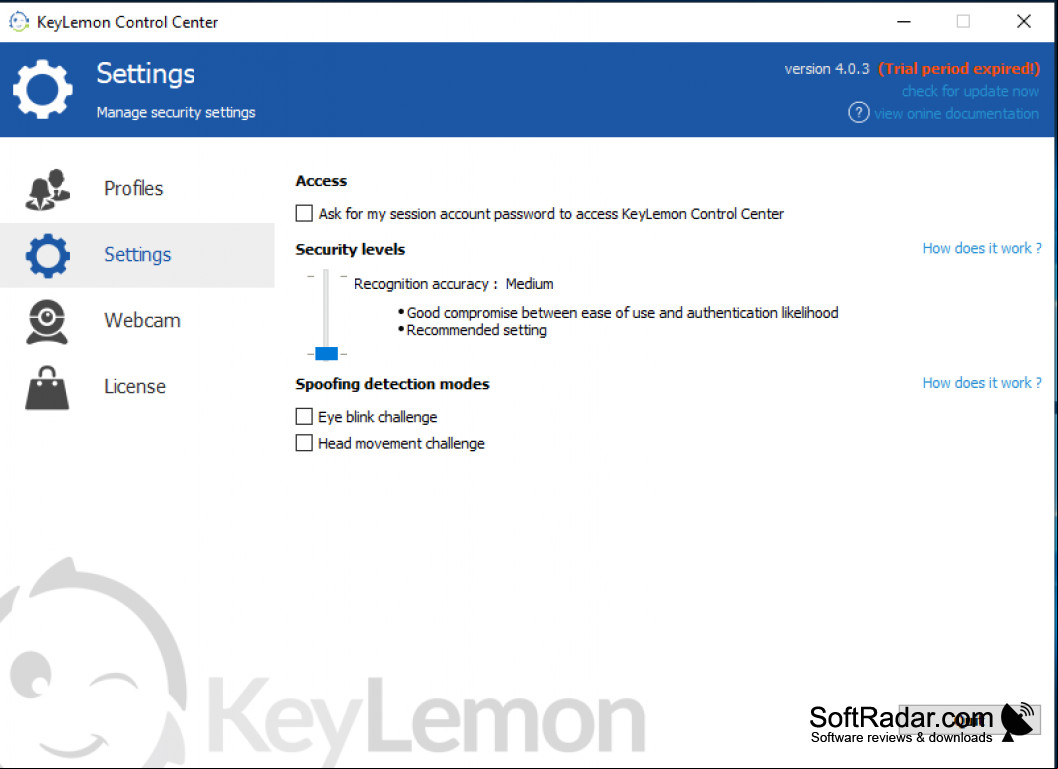Click the question mark help icon
The height and width of the screenshot is (769, 1058).
coord(858,113)
